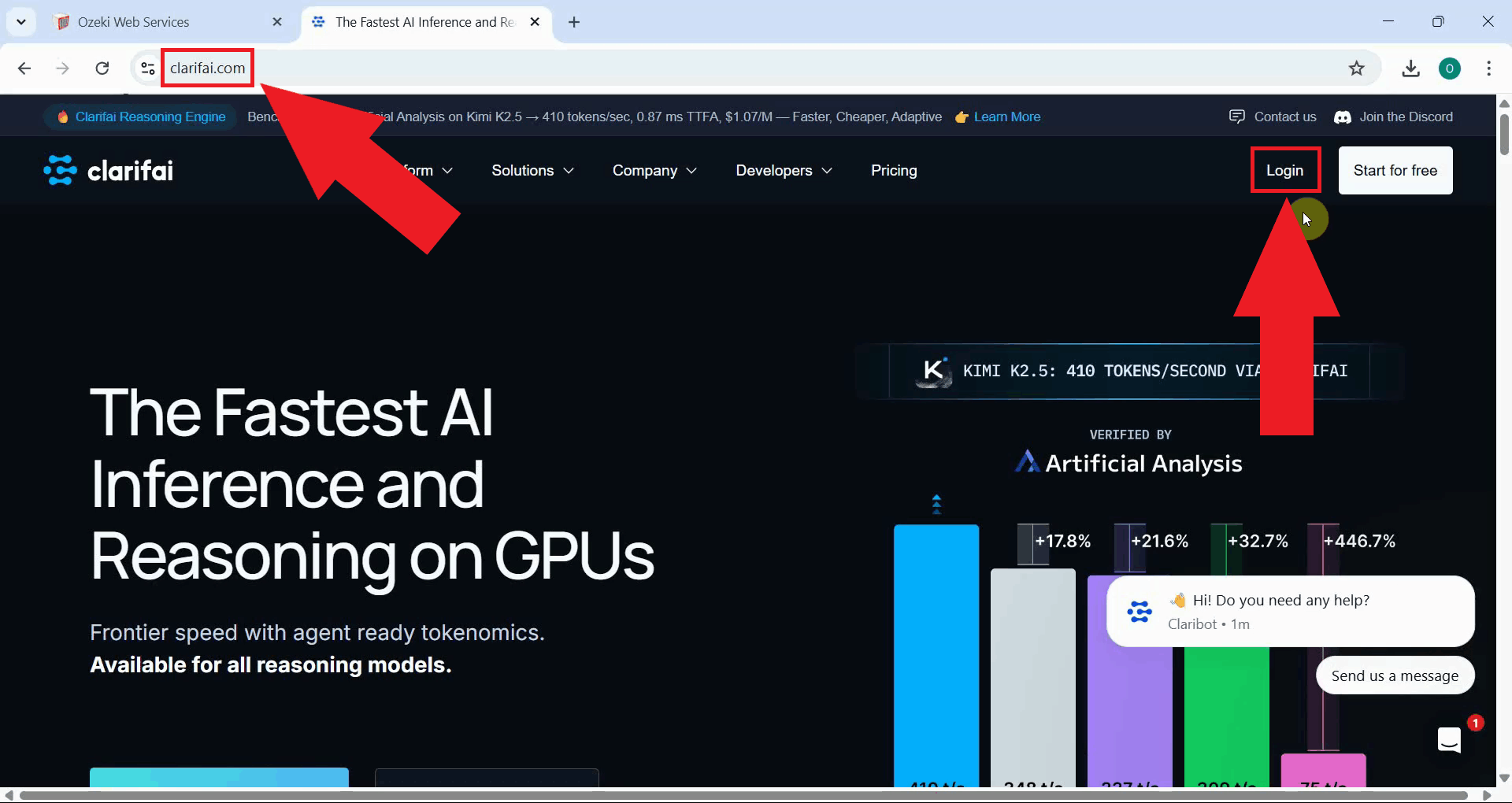Reload the current page
Viewport: 1512px width, 803px height.
click(x=102, y=68)
